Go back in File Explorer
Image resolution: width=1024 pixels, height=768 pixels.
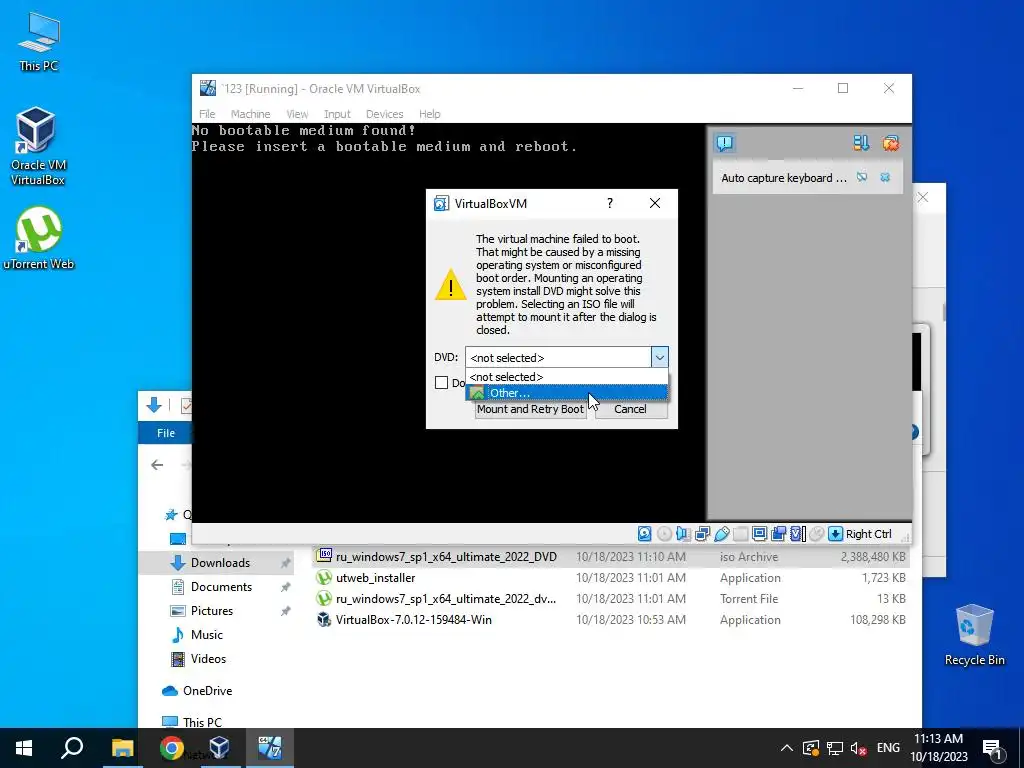pyautogui.click(x=157, y=465)
